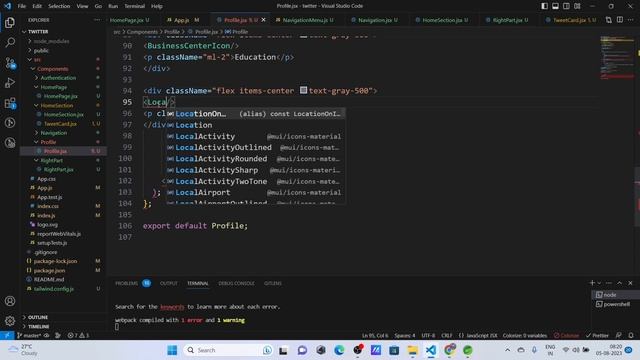Switch to Debug Console panel tab
This screenshot has width=640, height=360.
[x=236, y=283]
